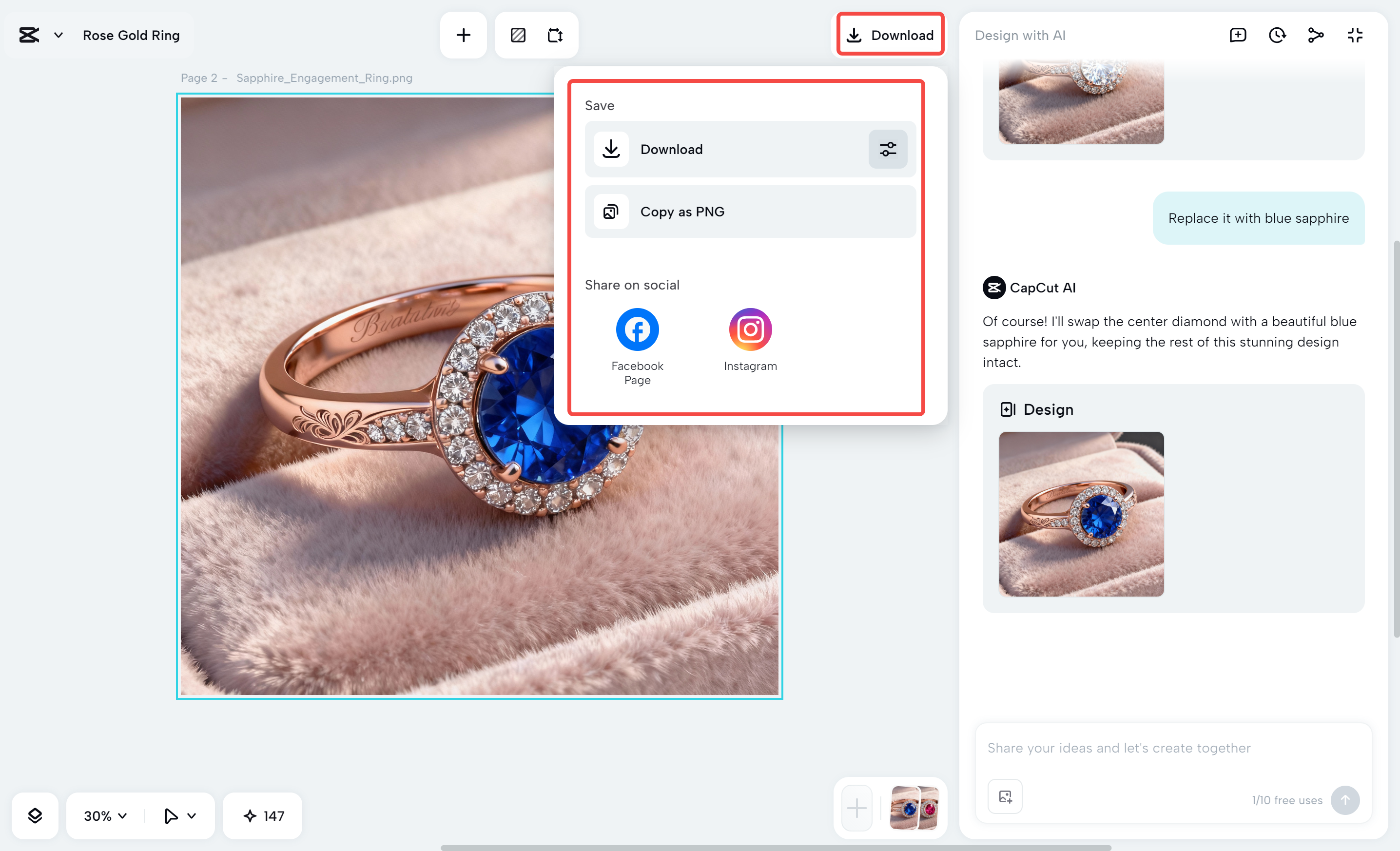Expand the 30% zoom dropdown
1400x851 pixels.
(x=106, y=816)
